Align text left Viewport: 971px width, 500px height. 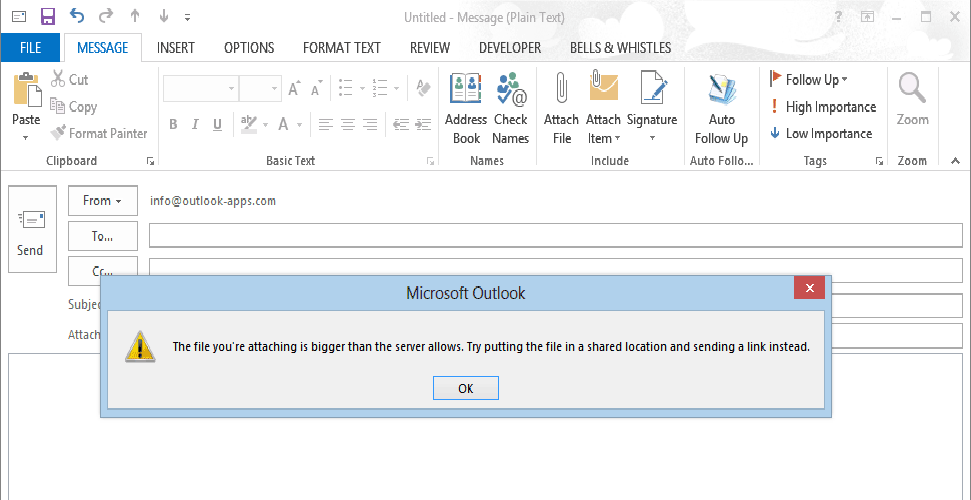[x=326, y=125]
